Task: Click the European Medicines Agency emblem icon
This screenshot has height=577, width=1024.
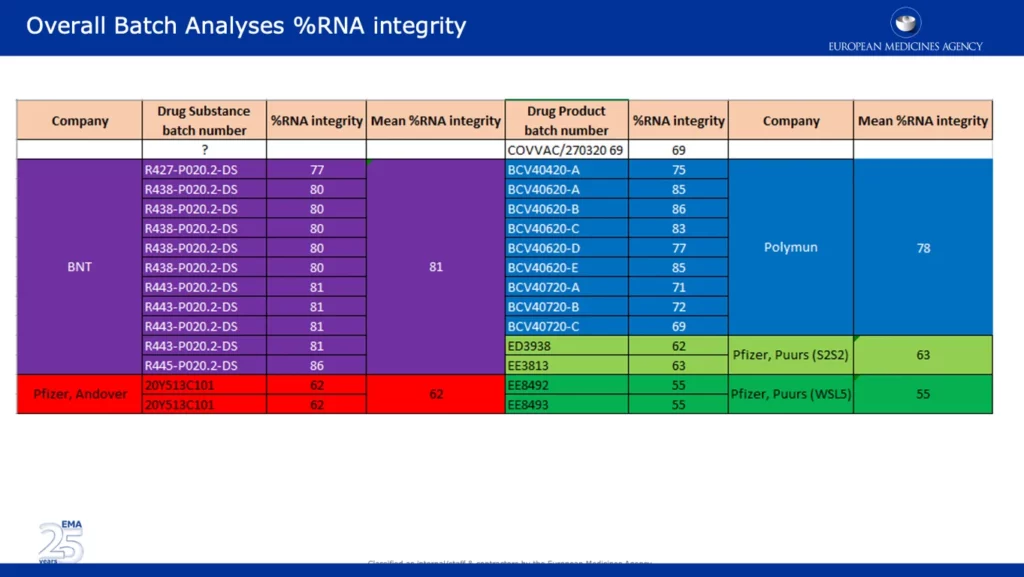Action: pyautogui.click(x=904, y=21)
